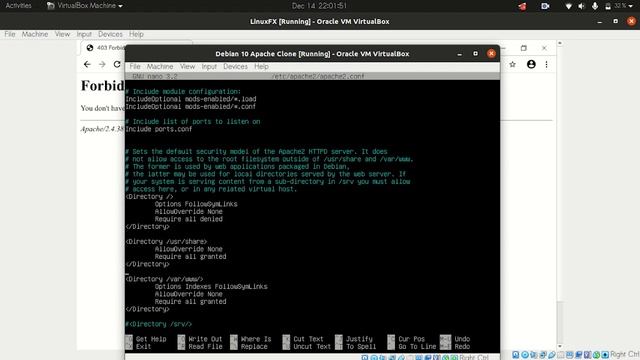Open the volume speaker indicator
640x360 pixels.
pos(582,6)
